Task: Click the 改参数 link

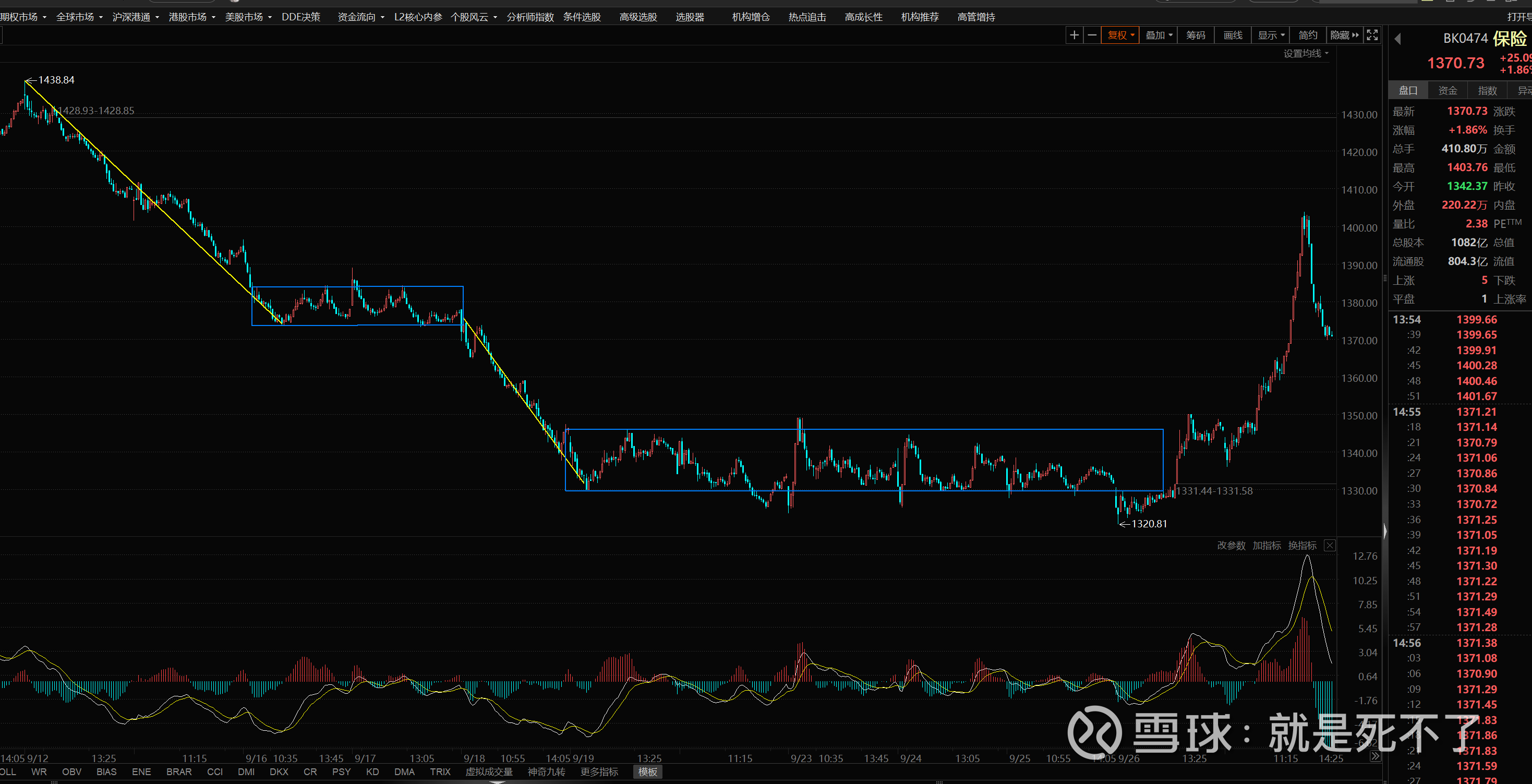Action: [x=1231, y=546]
